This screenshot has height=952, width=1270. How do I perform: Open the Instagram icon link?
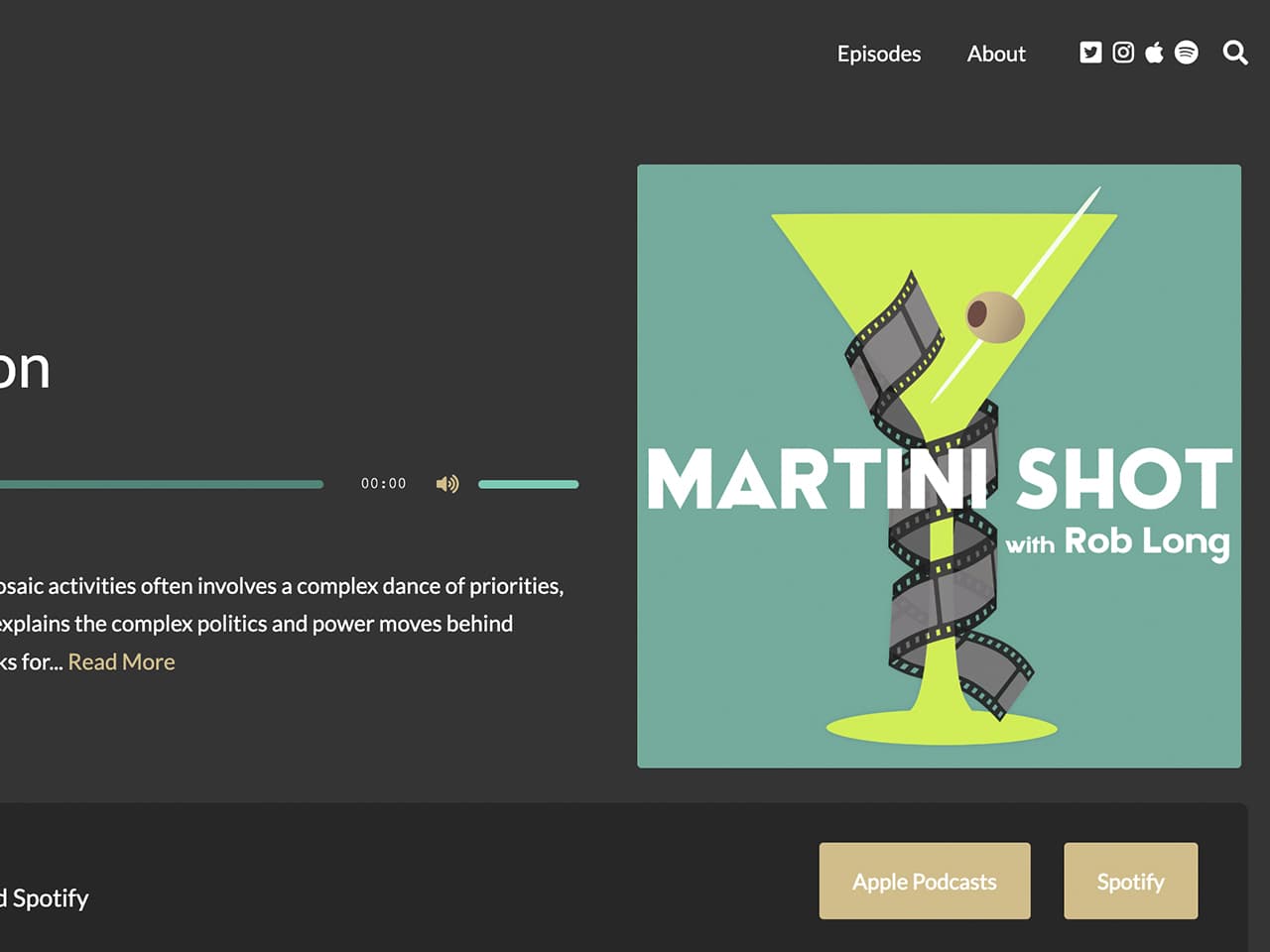(x=1123, y=53)
